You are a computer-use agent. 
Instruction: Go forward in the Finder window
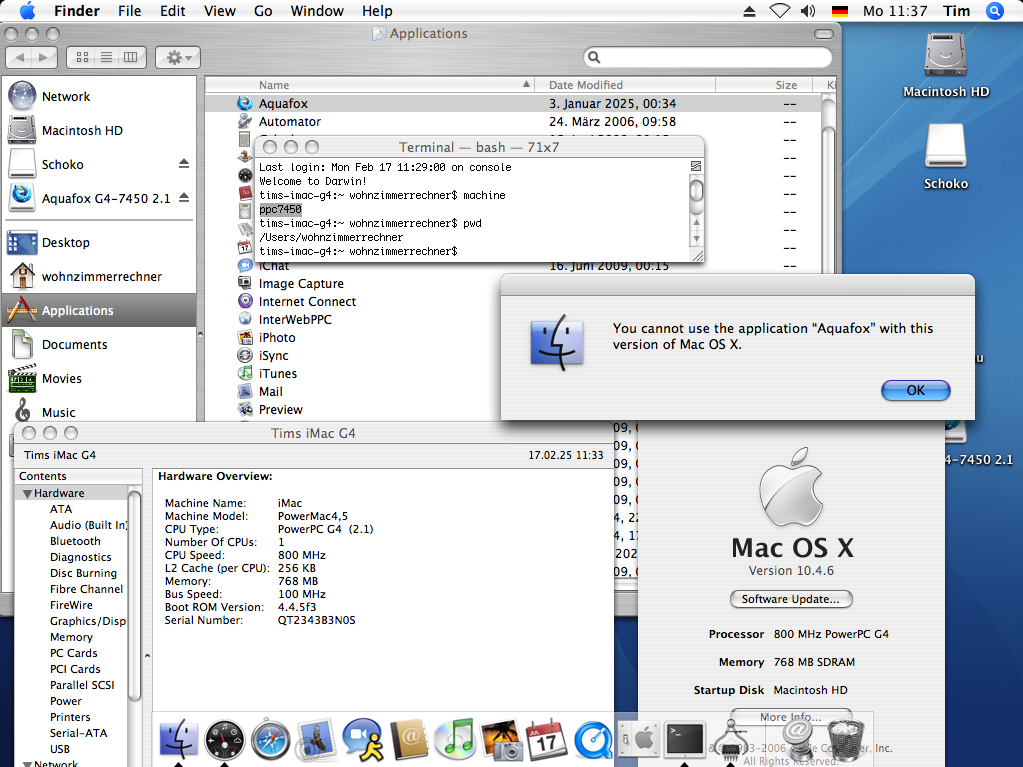(44, 57)
